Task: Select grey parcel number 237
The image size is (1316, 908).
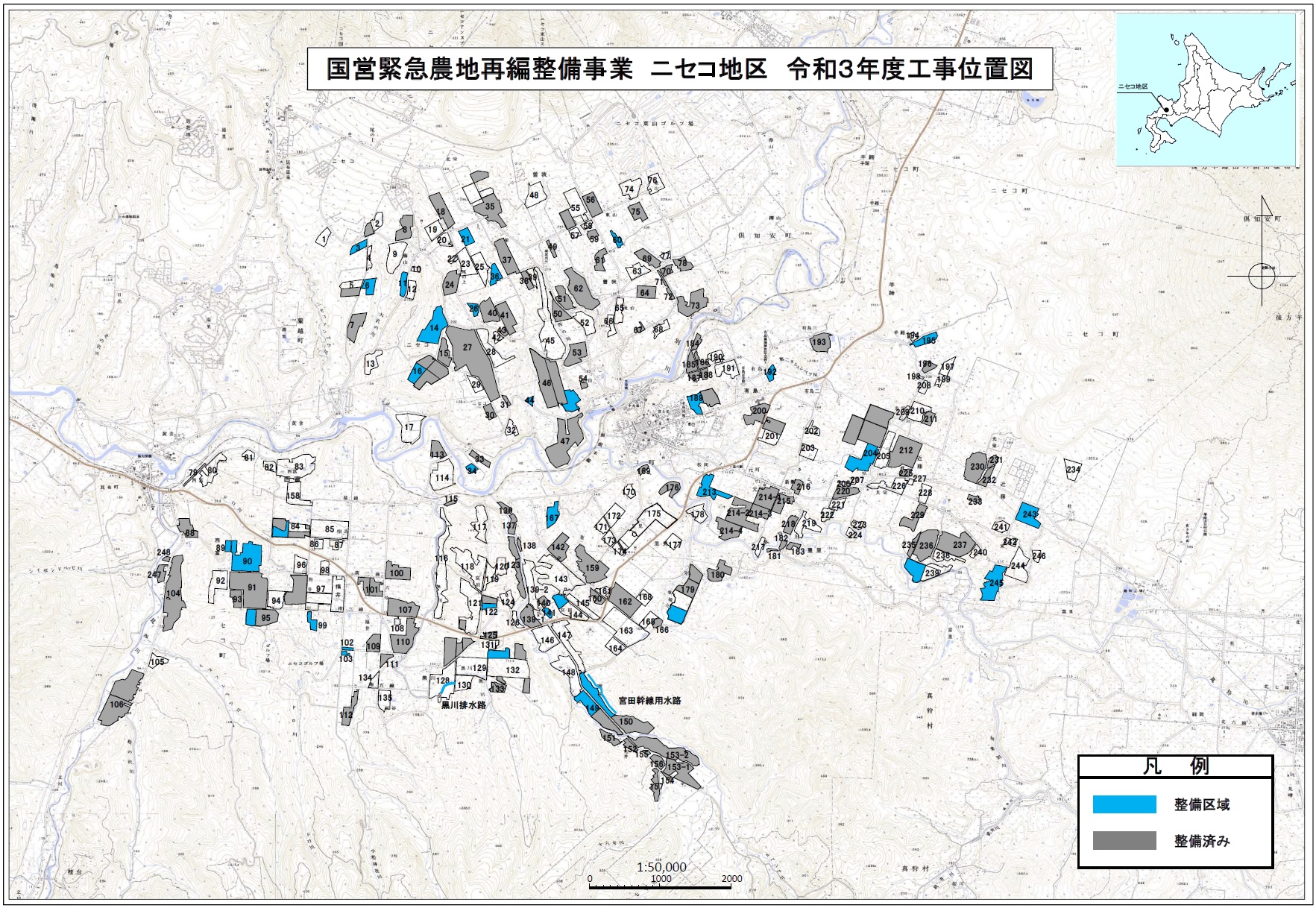Action: click(x=959, y=544)
